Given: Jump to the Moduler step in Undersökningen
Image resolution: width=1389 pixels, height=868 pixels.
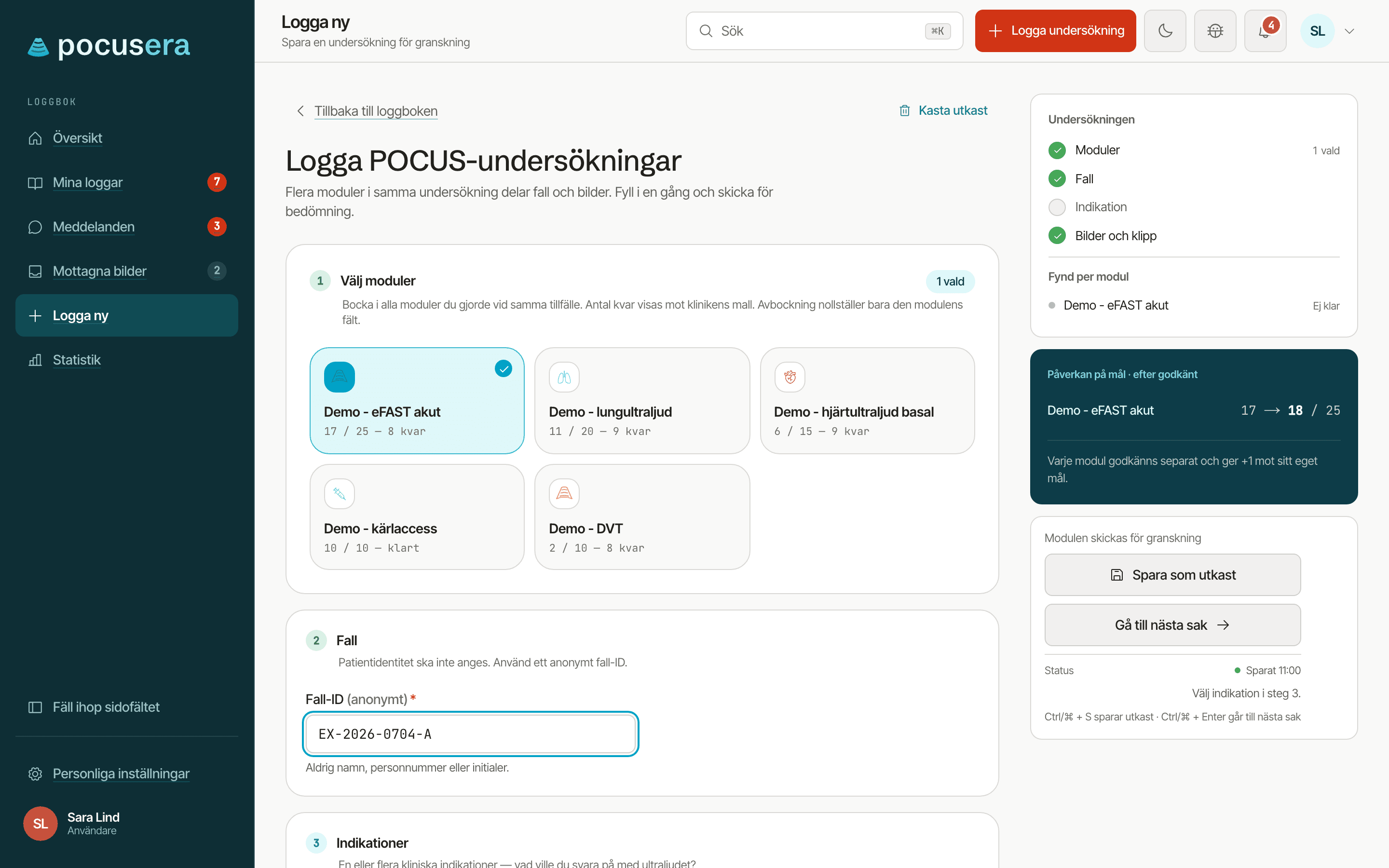Looking at the screenshot, I should click(1193, 150).
